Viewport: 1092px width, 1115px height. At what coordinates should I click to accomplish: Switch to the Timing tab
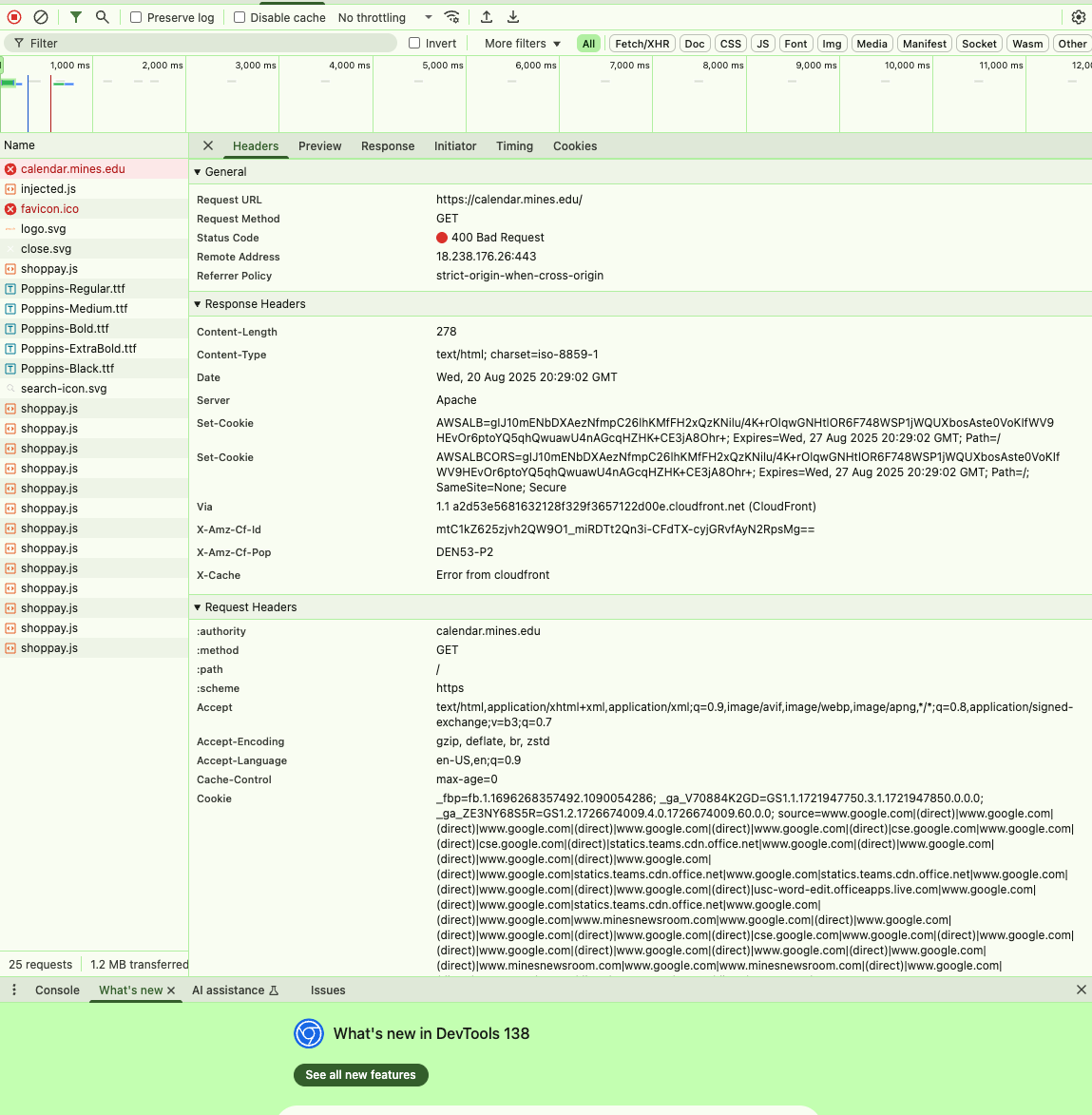(x=514, y=146)
